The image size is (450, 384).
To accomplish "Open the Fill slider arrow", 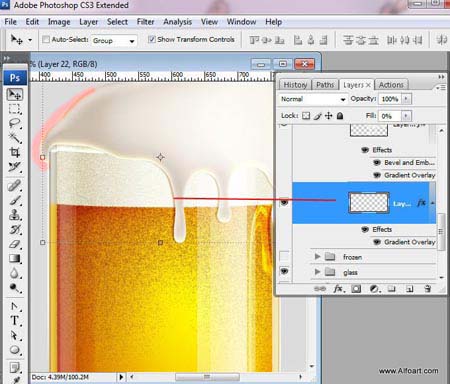I will tap(406, 116).
